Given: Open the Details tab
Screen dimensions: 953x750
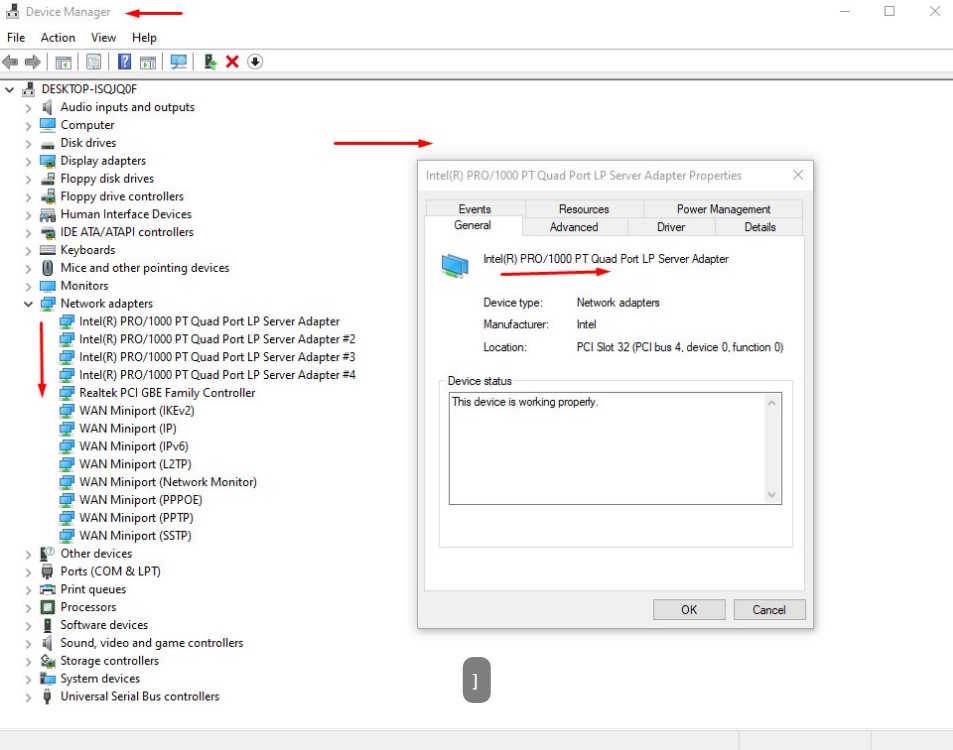Looking at the screenshot, I should [760, 227].
